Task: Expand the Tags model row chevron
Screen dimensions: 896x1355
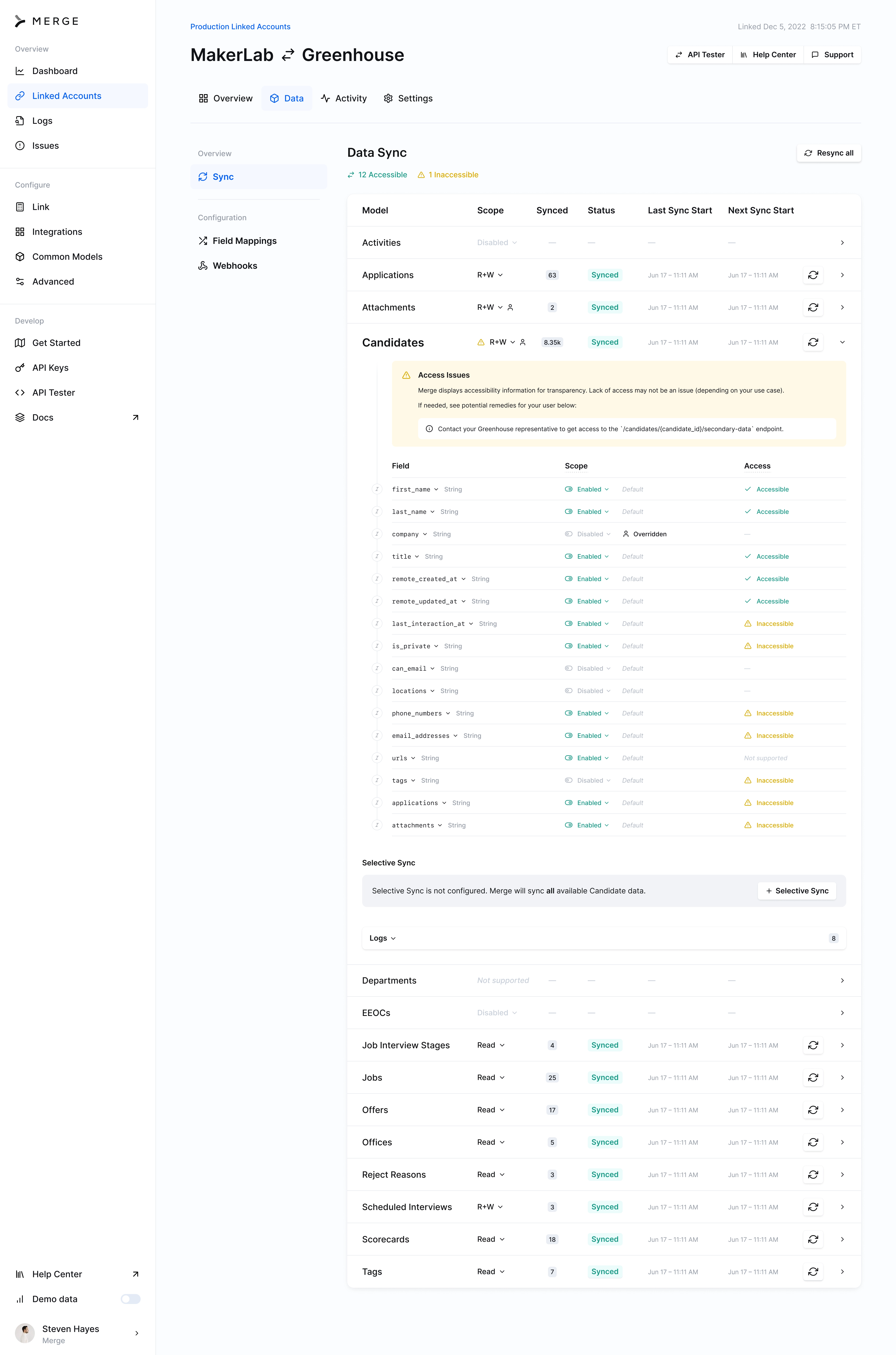Action: pyautogui.click(x=842, y=1272)
